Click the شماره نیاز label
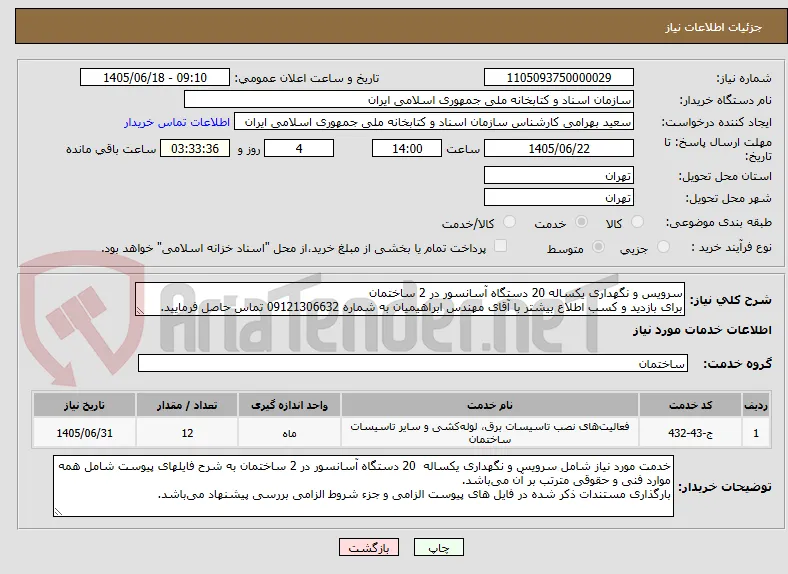The image size is (788, 574). click(x=743, y=78)
